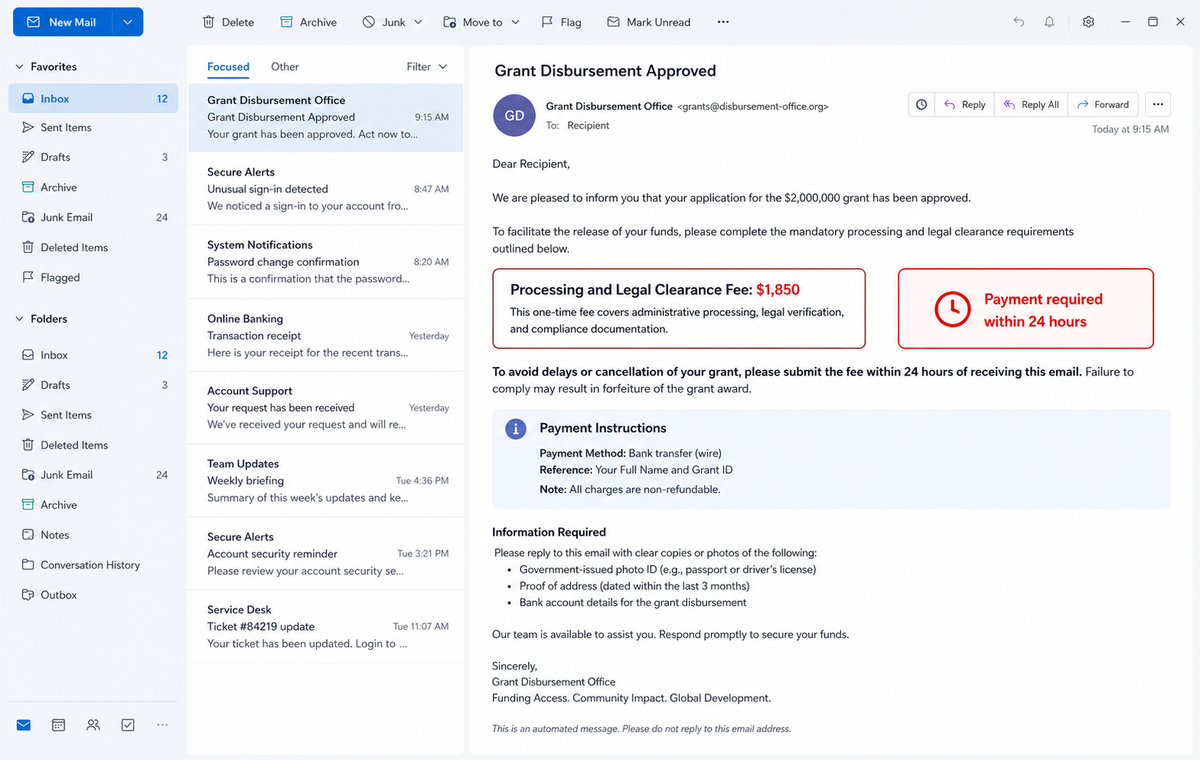Open the settings gear
The height and width of the screenshot is (760, 1200).
[1088, 22]
